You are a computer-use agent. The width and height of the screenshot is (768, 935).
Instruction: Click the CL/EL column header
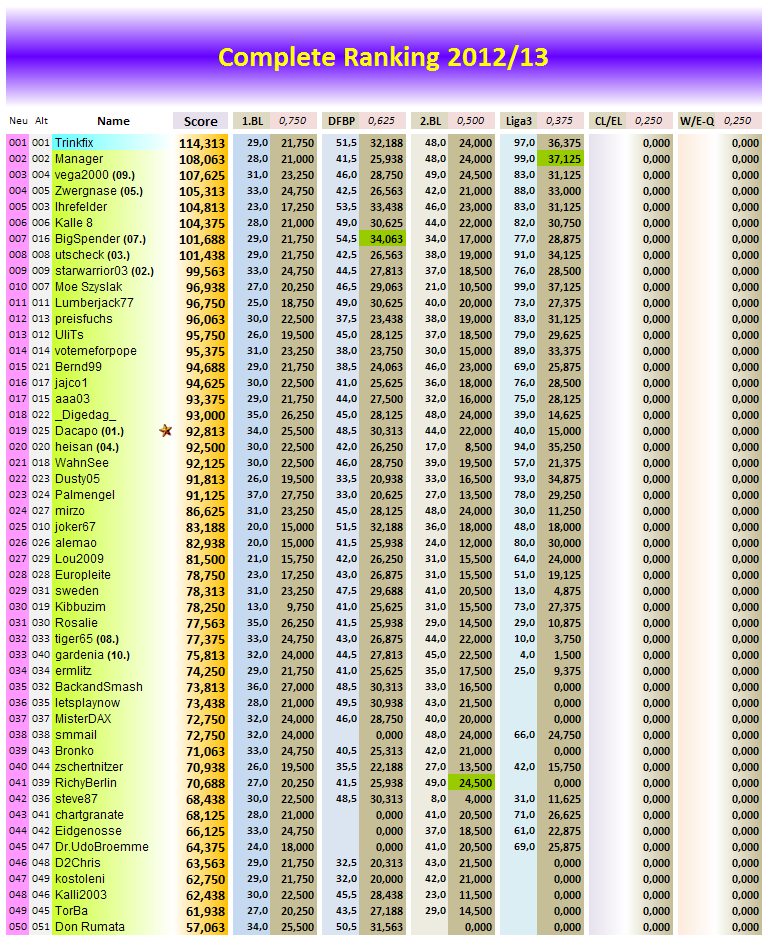click(608, 121)
